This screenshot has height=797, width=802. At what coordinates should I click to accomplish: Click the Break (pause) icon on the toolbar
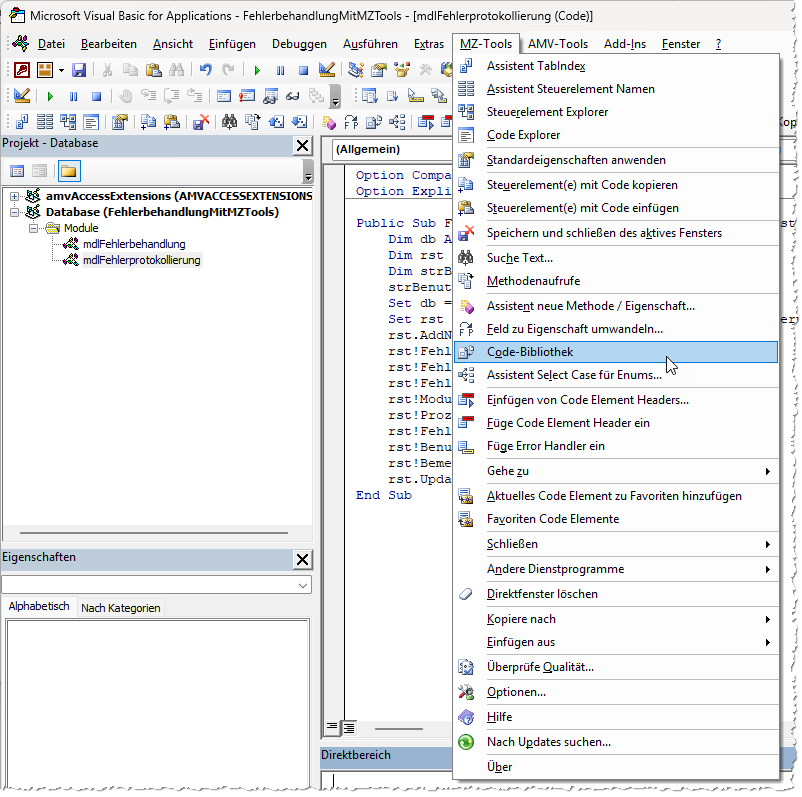coord(280,70)
